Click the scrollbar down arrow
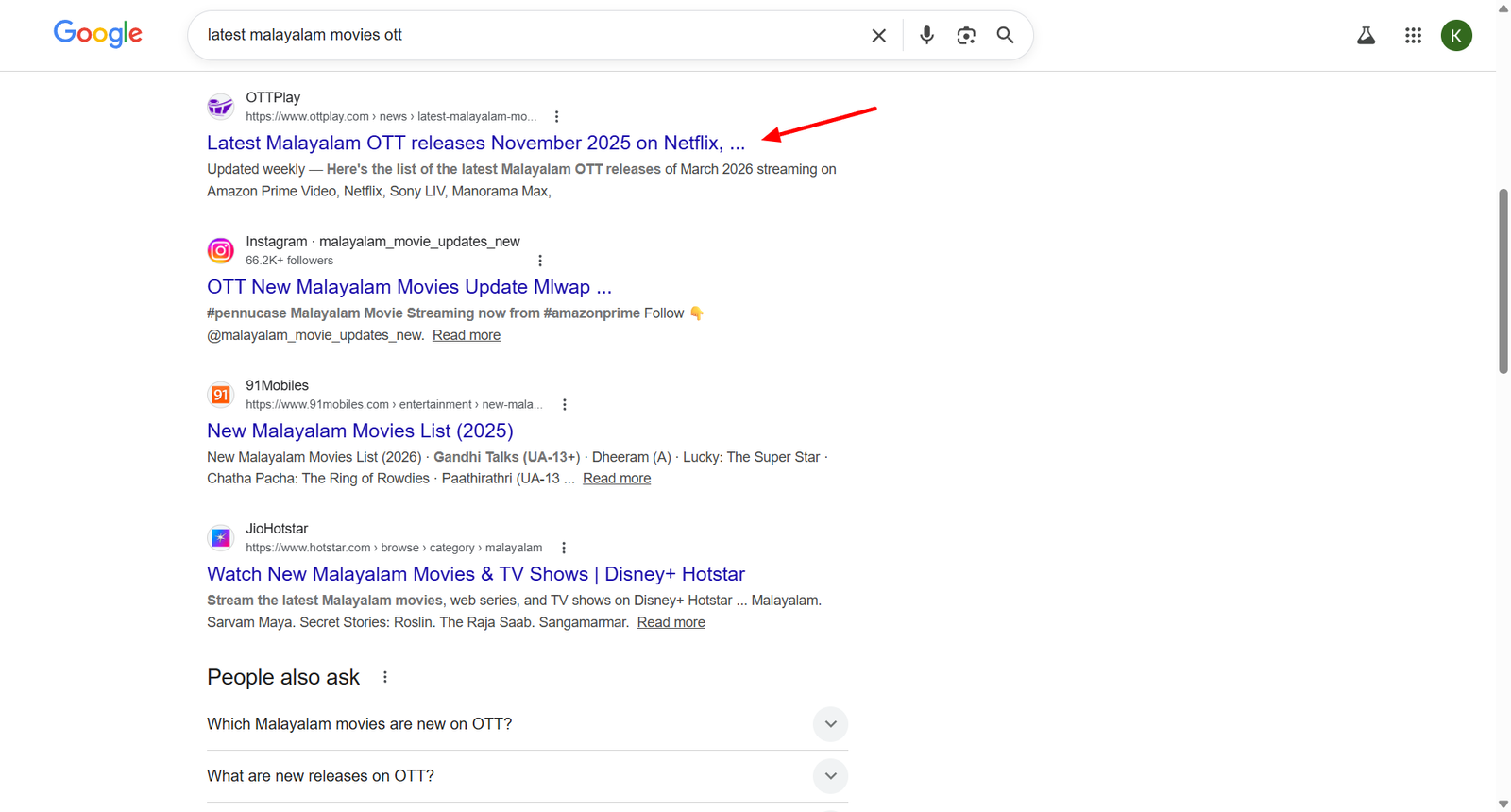1511x812 pixels. [x=1503, y=804]
